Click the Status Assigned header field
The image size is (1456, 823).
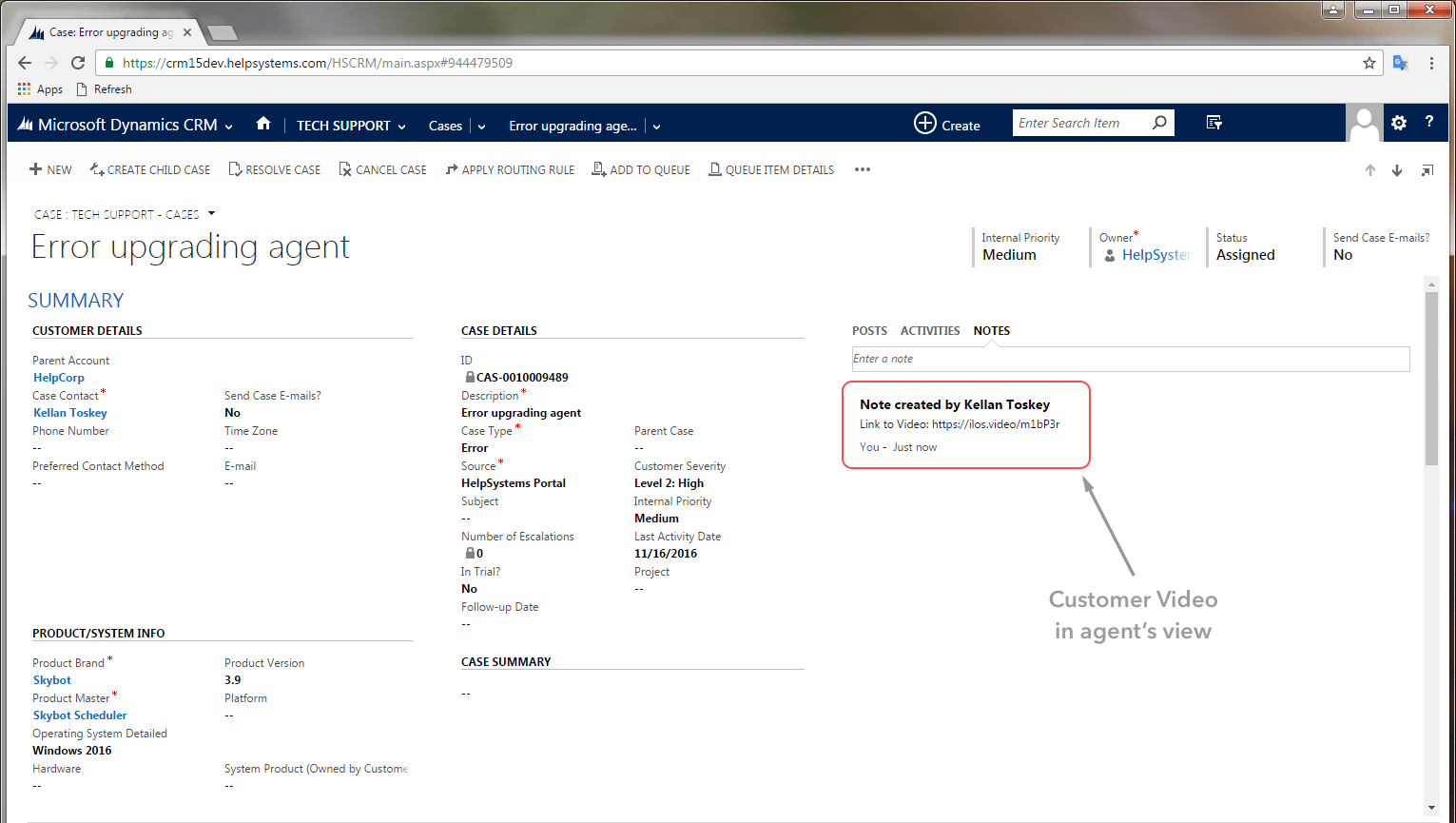coord(1245,246)
